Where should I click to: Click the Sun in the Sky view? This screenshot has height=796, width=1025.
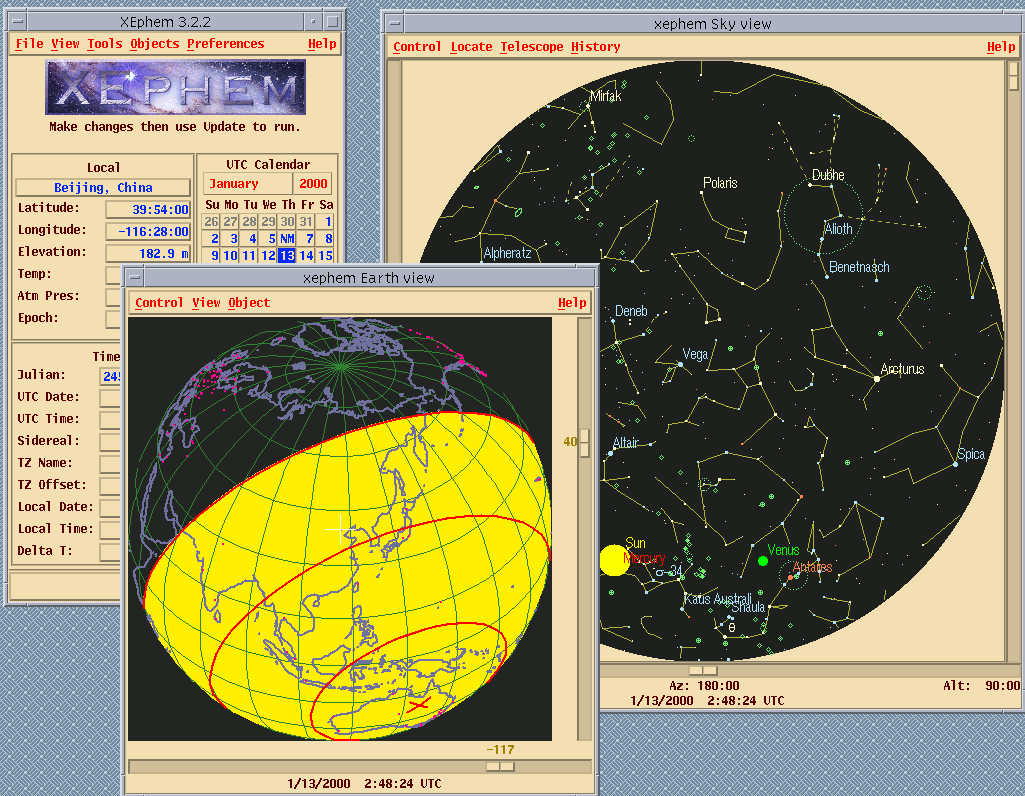tap(614, 561)
